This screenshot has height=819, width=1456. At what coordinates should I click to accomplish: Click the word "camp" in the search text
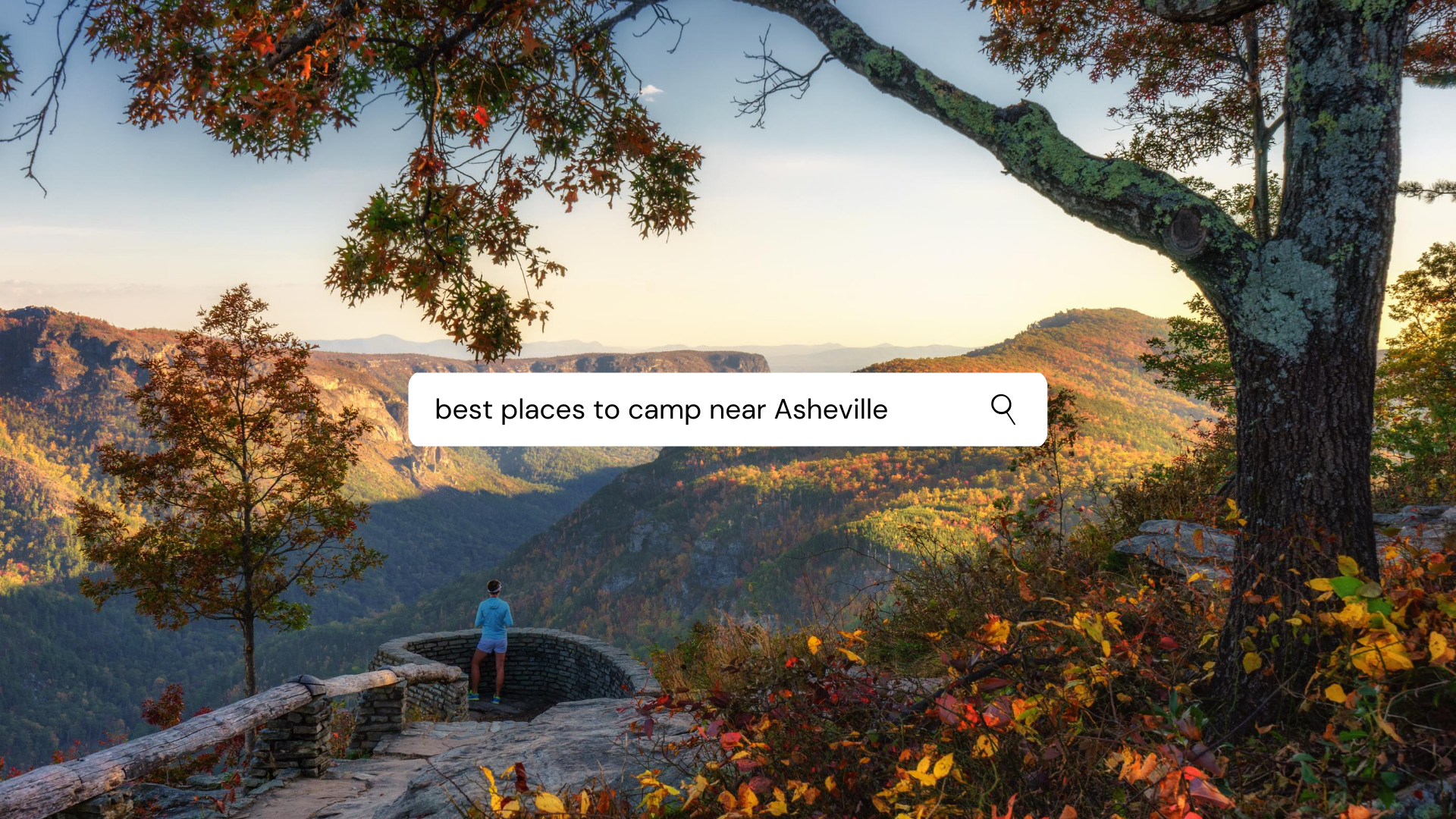[664, 412]
